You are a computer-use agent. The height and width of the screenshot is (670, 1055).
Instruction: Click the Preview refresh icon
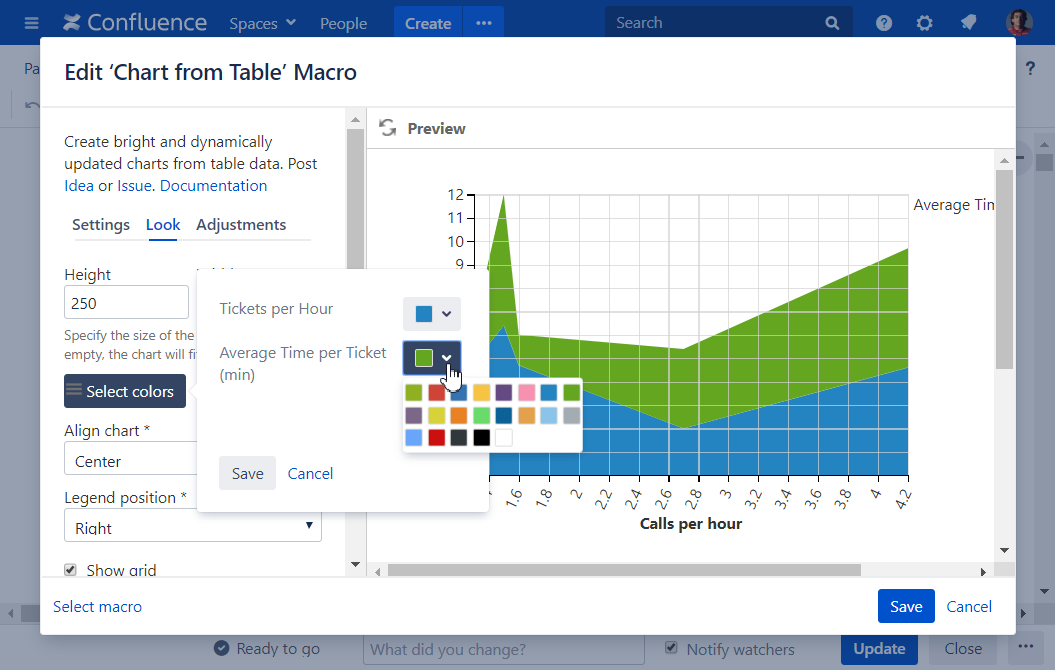point(387,128)
